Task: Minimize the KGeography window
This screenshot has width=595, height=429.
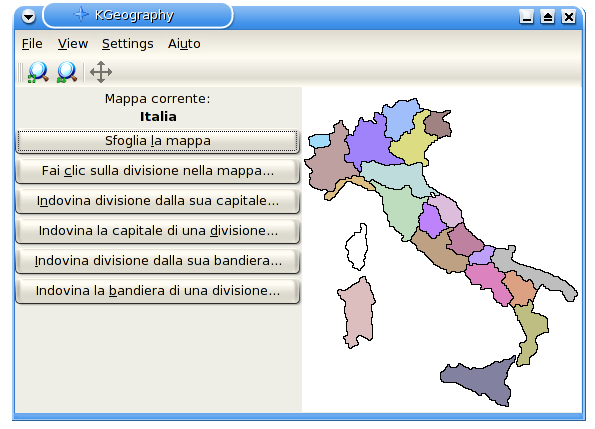Action: [526, 17]
